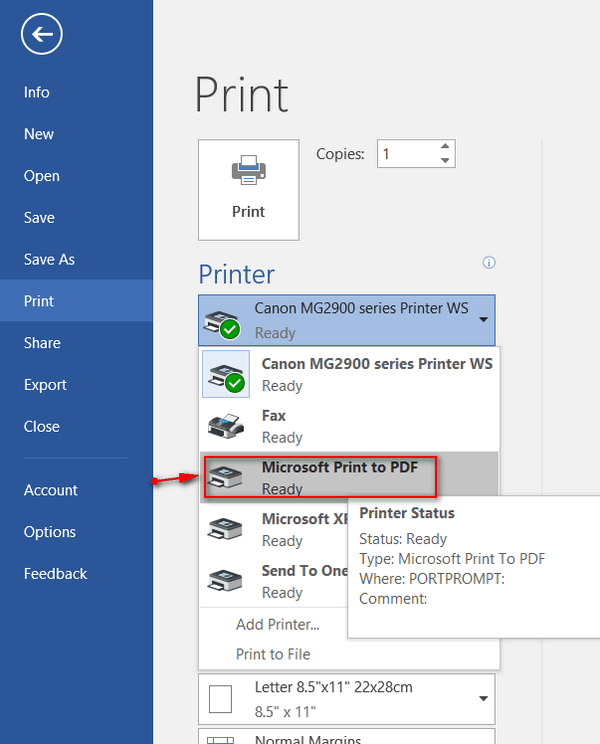This screenshot has width=600, height=744.
Task: Go back using the circled arrow icon
Action: (x=42, y=34)
